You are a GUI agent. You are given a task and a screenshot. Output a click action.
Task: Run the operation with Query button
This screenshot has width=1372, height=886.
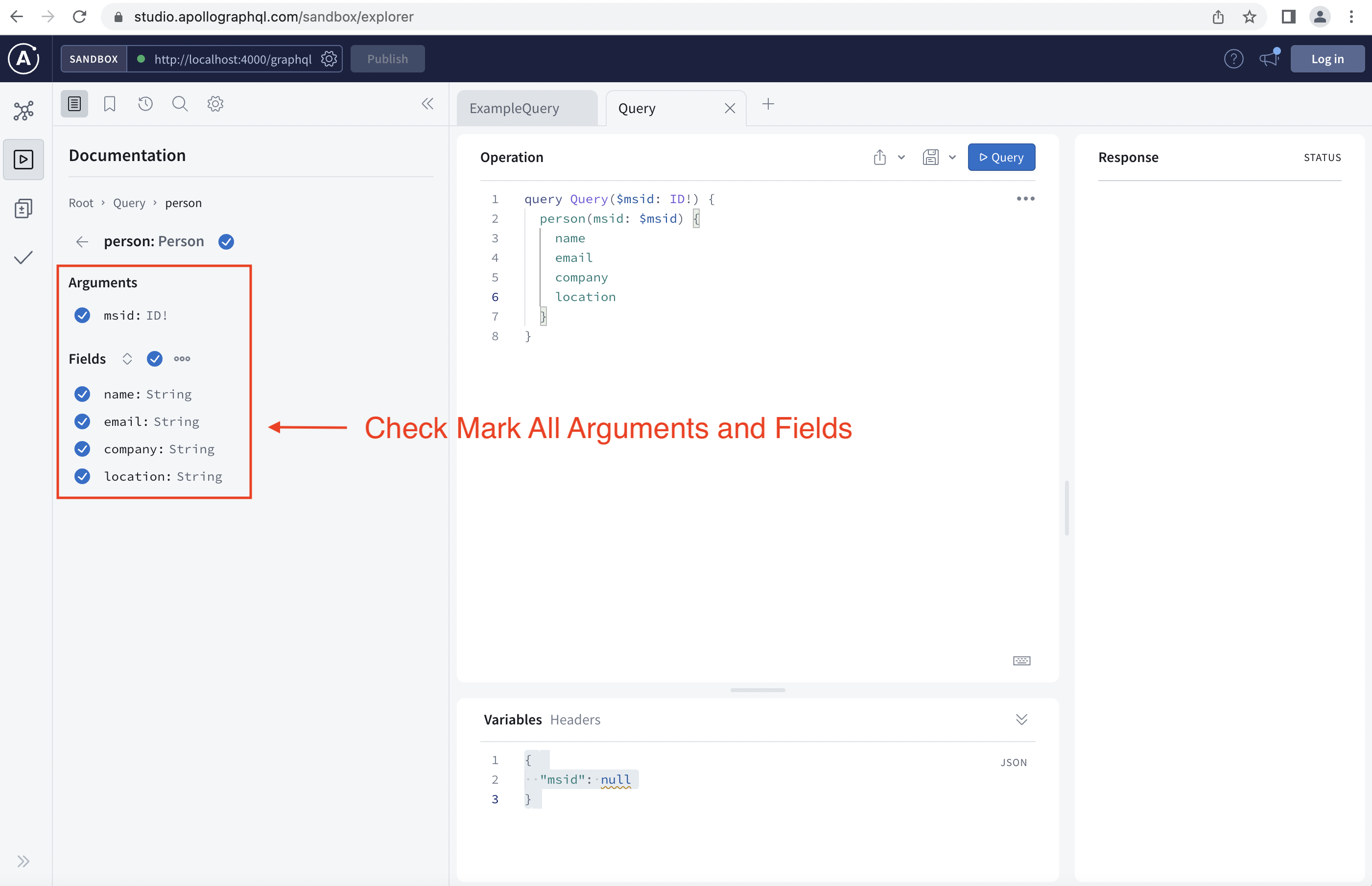point(1001,158)
